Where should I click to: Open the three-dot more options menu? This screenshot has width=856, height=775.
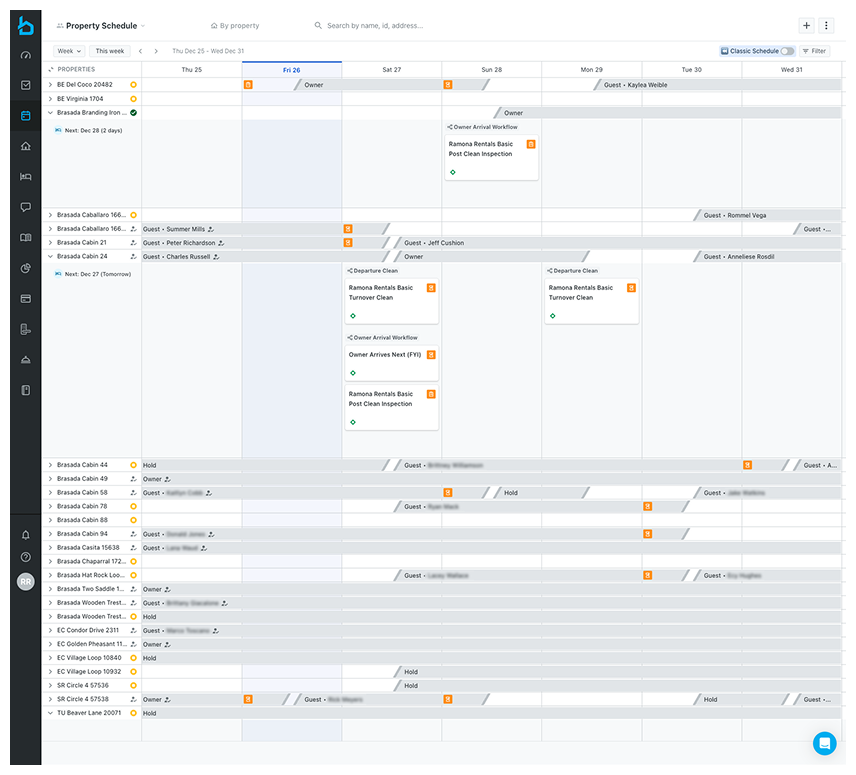point(826,26)
